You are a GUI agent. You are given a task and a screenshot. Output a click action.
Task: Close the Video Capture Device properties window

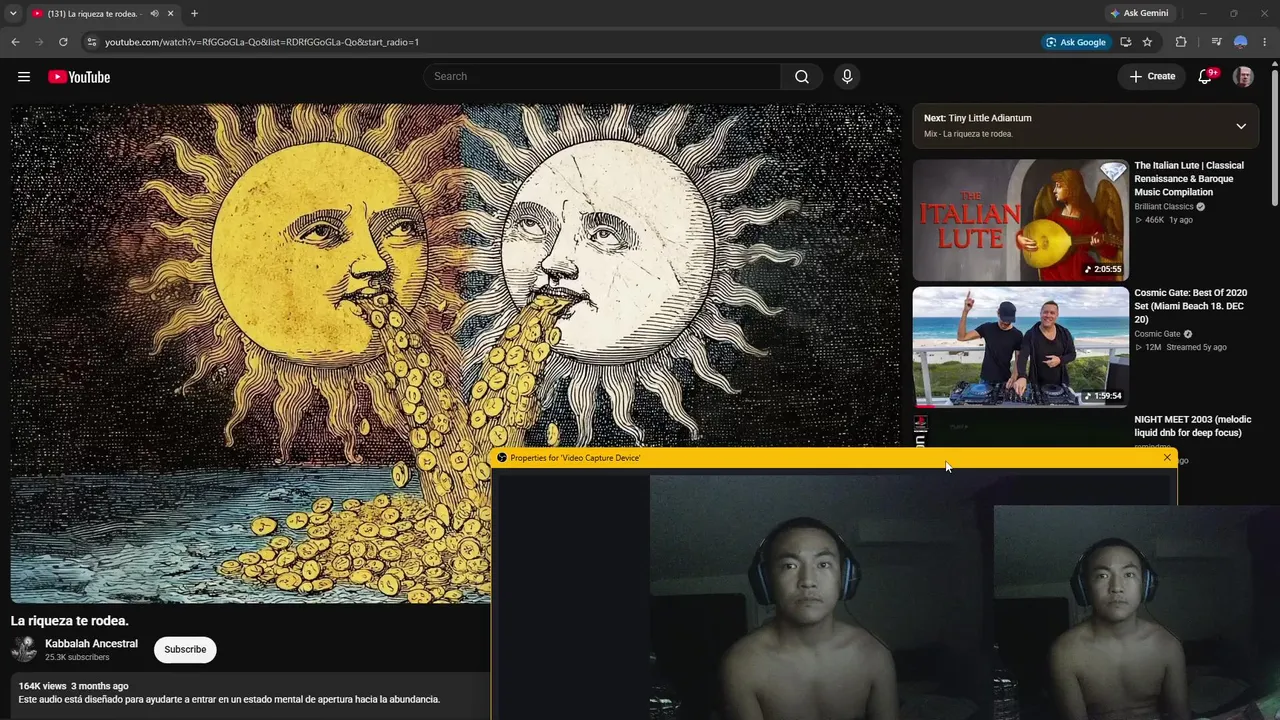(1167, 458)
